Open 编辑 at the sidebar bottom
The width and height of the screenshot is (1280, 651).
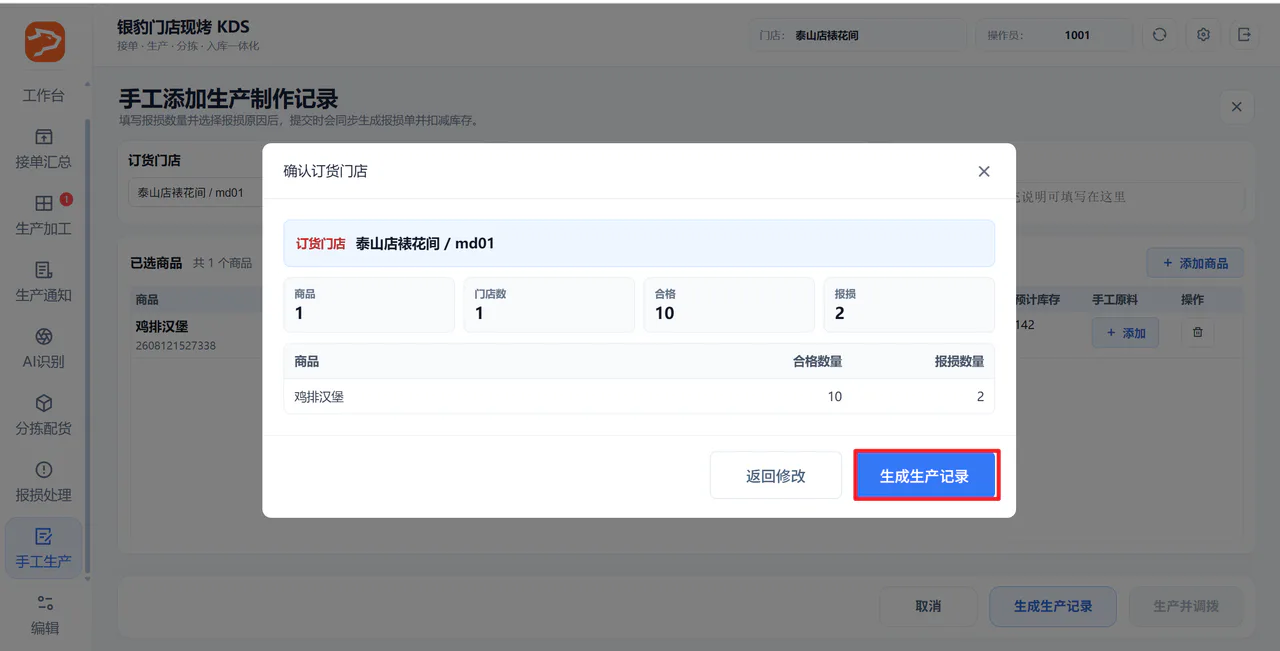pos(44,614)
